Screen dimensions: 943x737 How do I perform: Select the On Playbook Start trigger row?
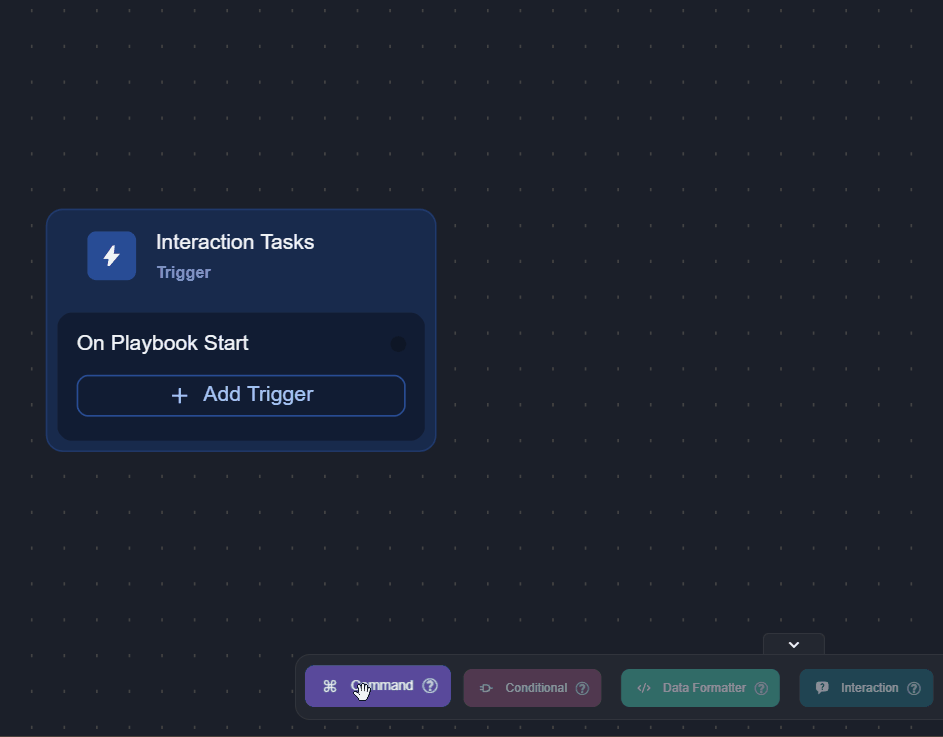200,344
